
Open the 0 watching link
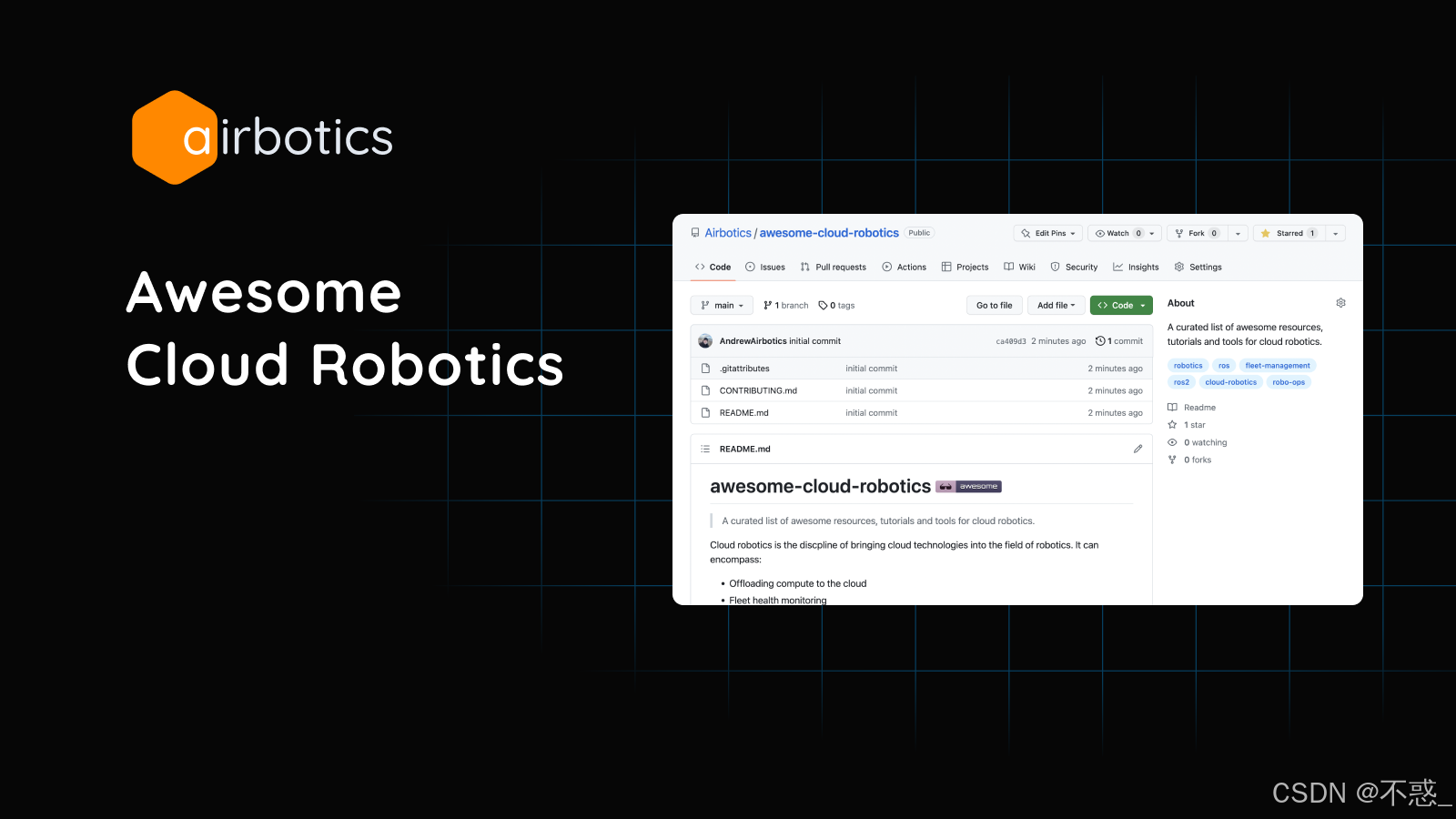(1198, 442)
